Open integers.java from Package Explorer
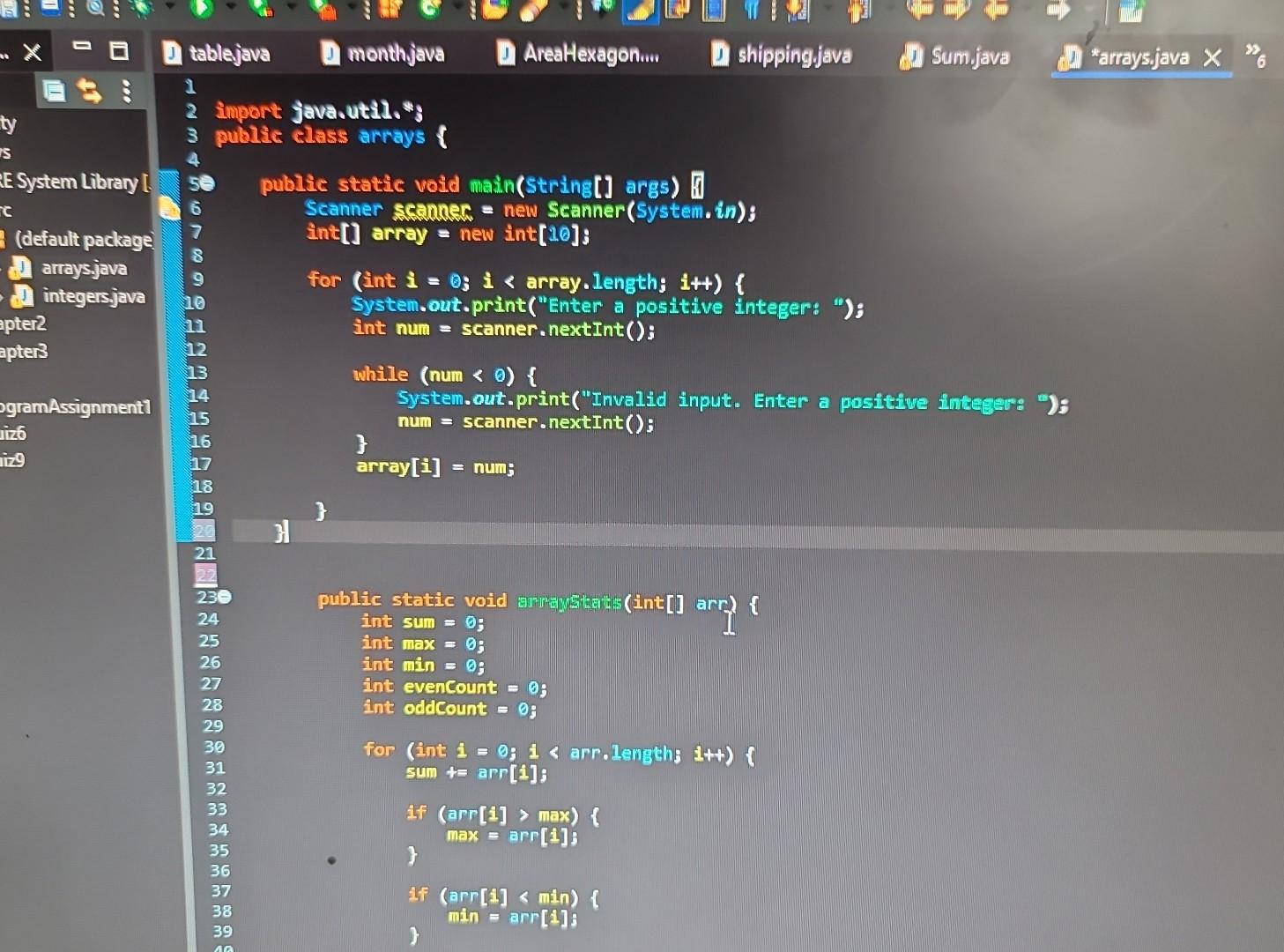The width and height of the screenshot is (1284, 952). click(93, 297)
